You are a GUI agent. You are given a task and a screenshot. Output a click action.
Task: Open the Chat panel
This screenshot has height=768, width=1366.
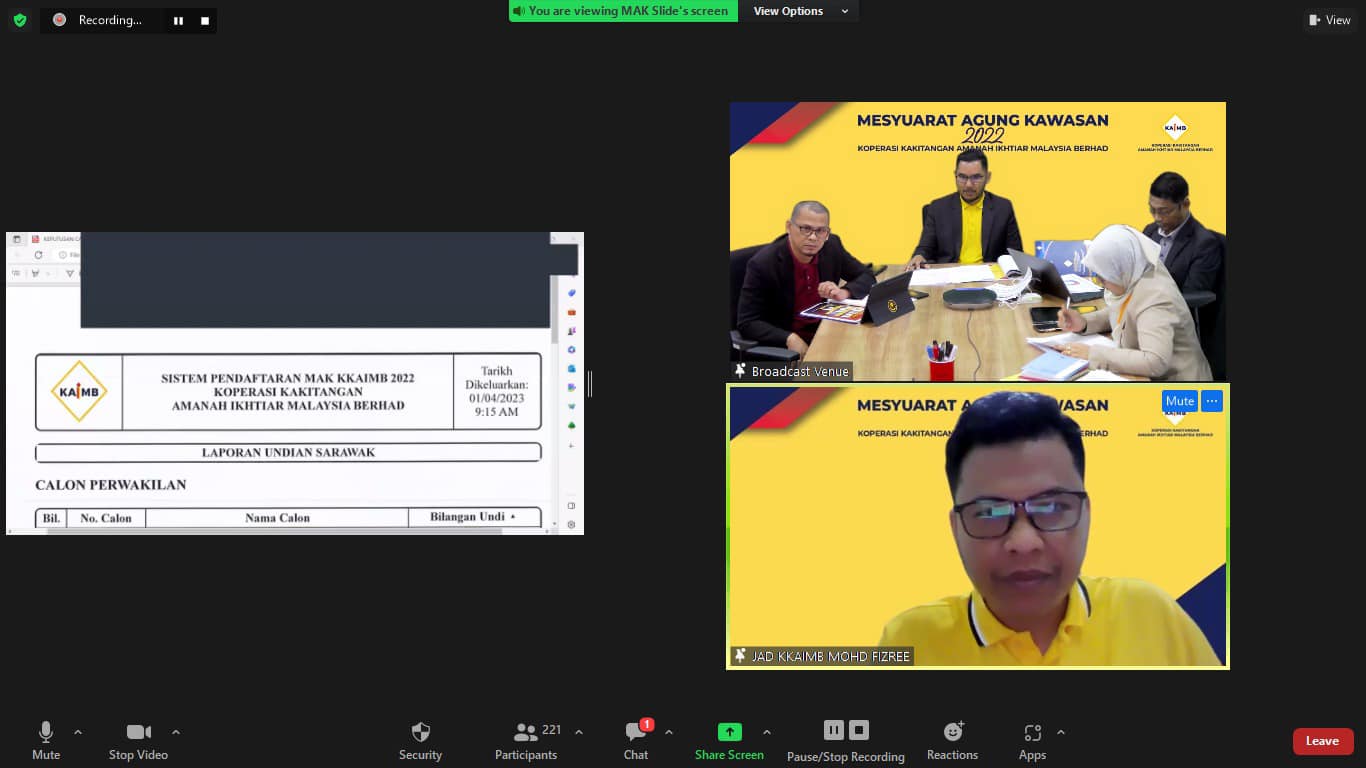pyautogui.click(x=636, y=741)
